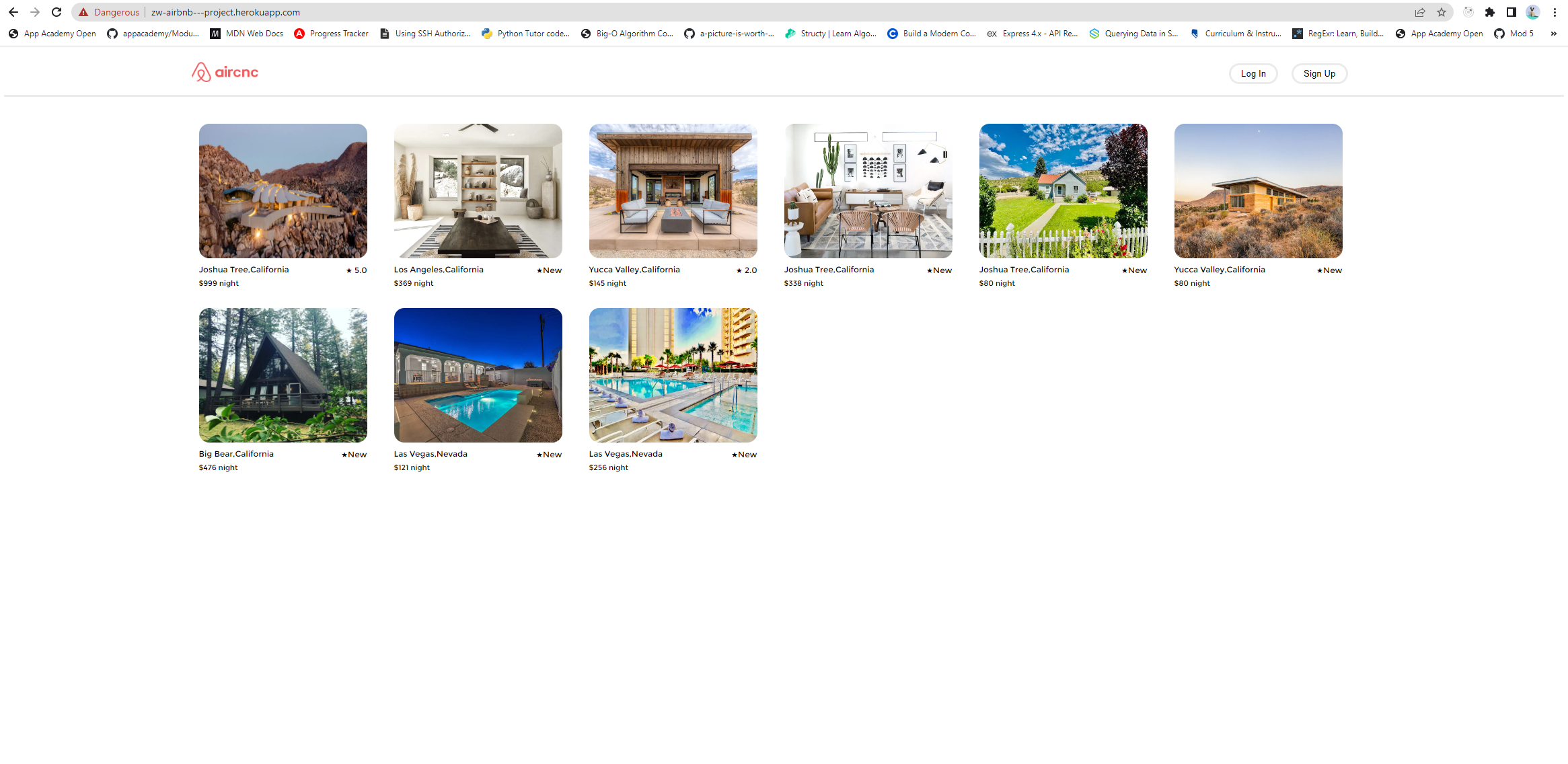Open the Progress Tracker bookmark
The width and height of the screenshot is (1568, 764).
click(x=332, y=34)
